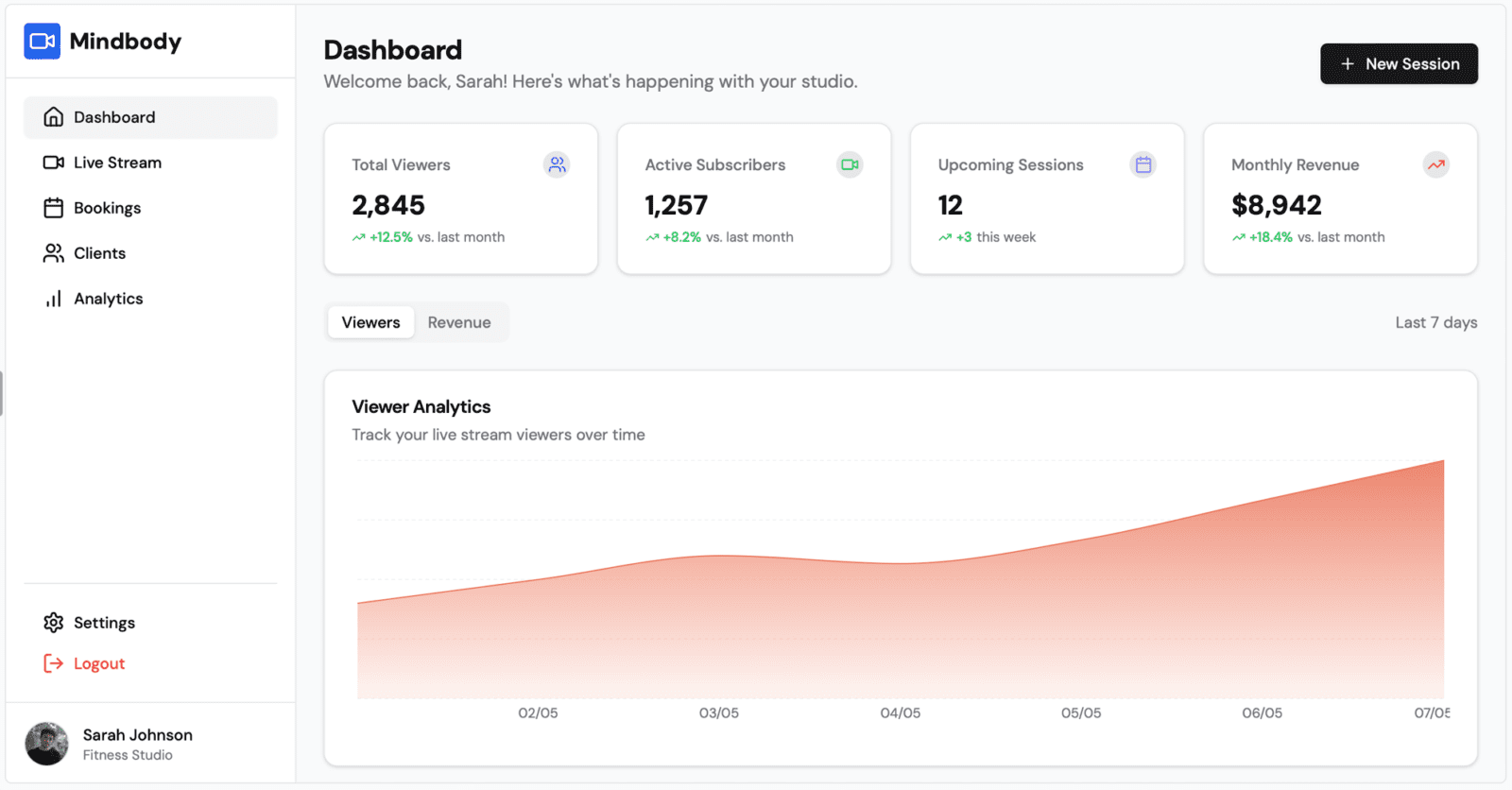The image size is (1512, 790).
Task: Click the calendar icon on Upcoming Sessions card
Action: 1143,164
